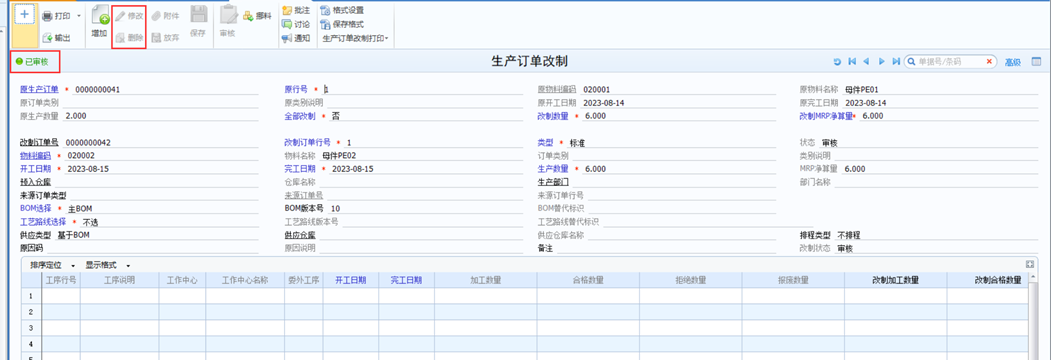The image size is (1051, 360).
Task: Go to the next record
Action: [x=881, y=62]
